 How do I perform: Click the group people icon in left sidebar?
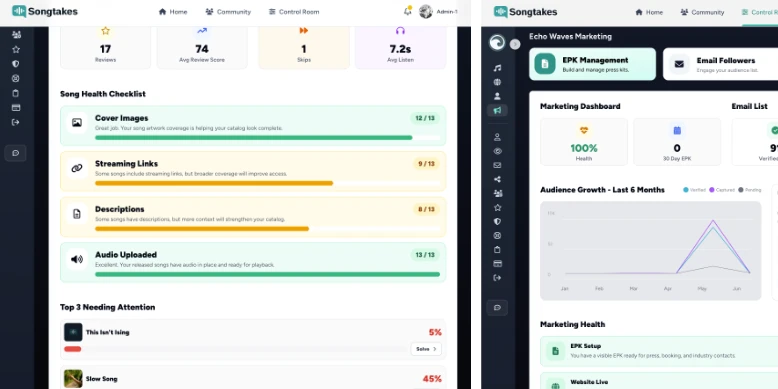pyautogui.click(x=16, y=35)
